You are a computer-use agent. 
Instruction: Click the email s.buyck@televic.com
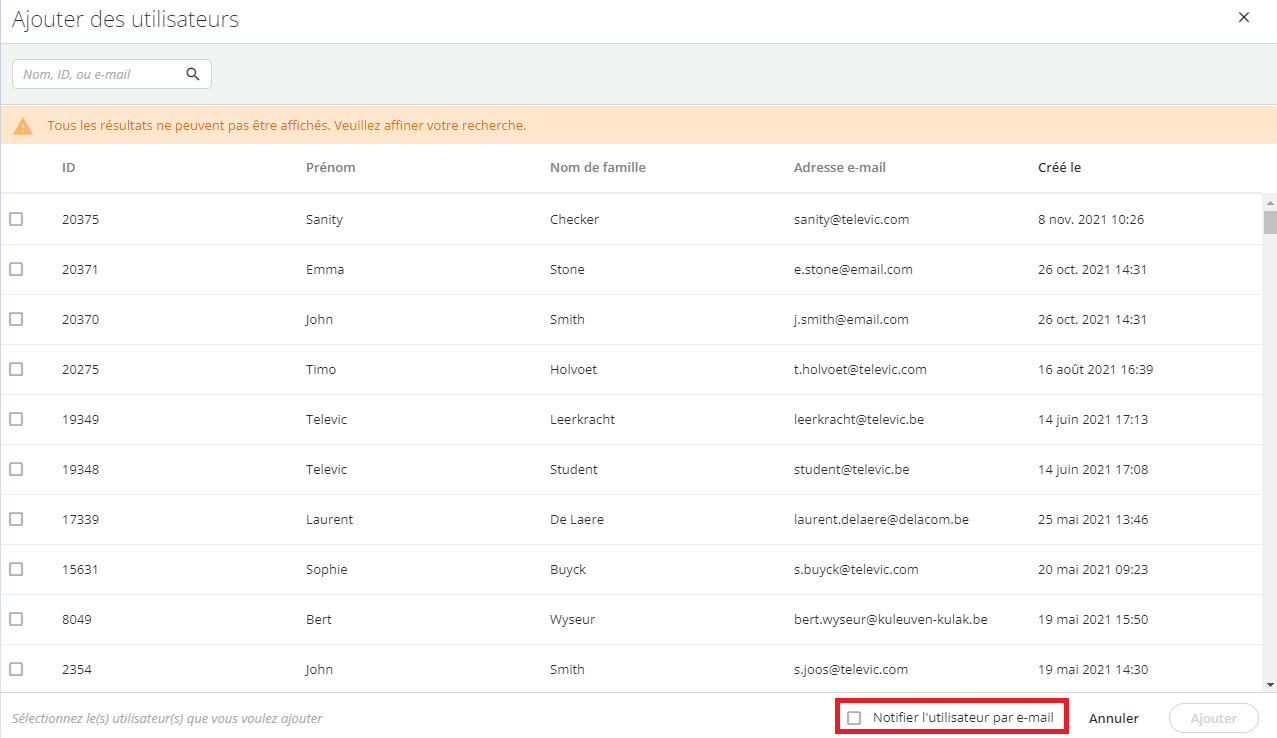click(856, 569)
